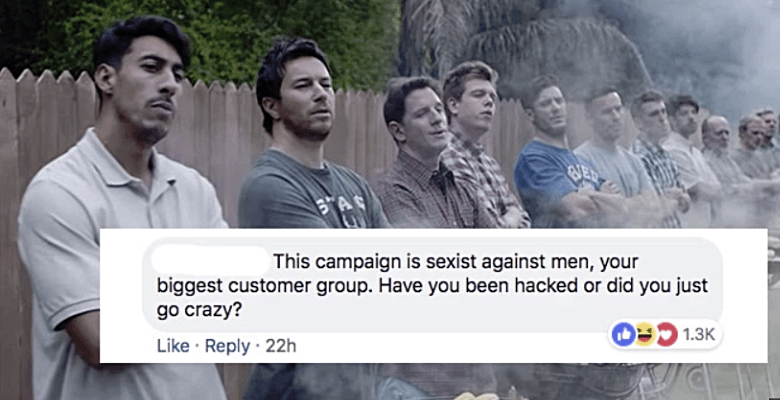Click the blue thumbs-up reaction icon
This screenshot has width=780, height=400.
point(624,335)
